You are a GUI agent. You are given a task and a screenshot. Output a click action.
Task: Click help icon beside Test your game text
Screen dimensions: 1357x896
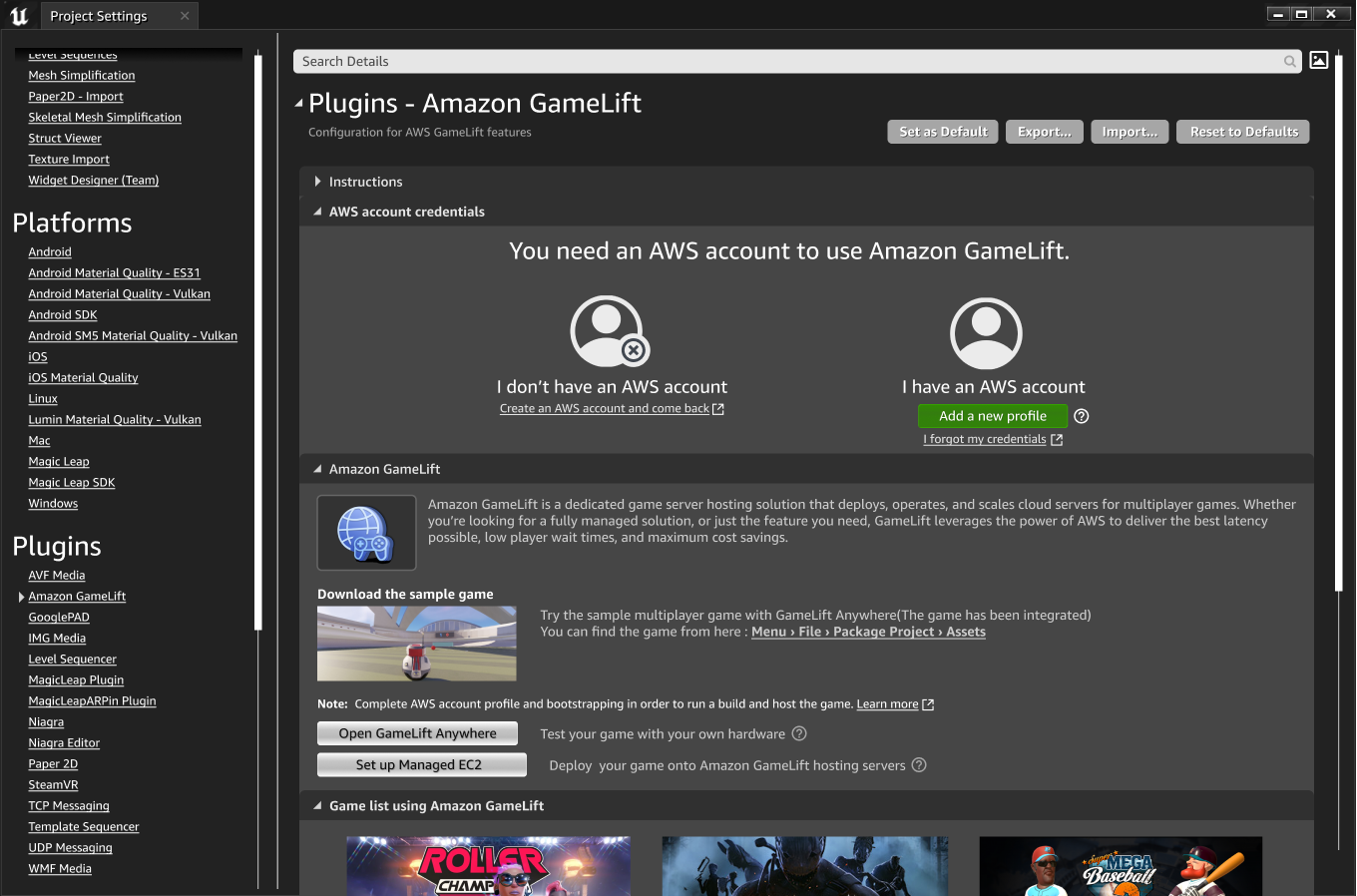pyautogui.click(x=799, y=733)
